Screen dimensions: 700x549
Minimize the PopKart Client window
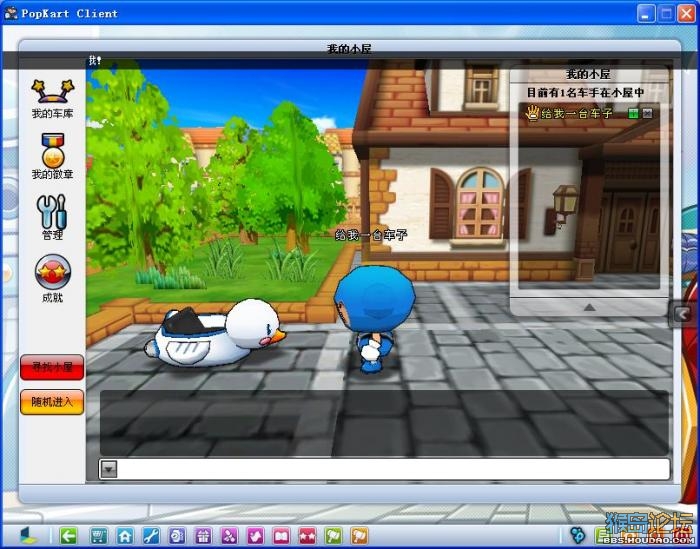[x=645, y=13]
